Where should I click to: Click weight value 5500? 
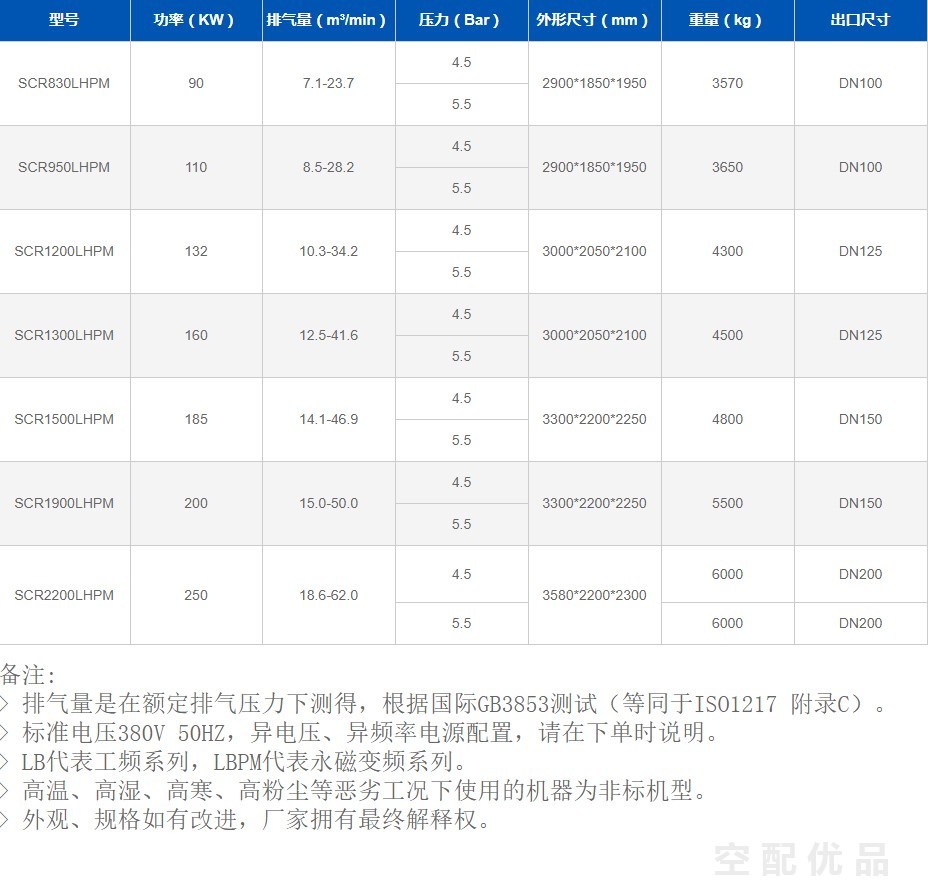tap(727, 504)
